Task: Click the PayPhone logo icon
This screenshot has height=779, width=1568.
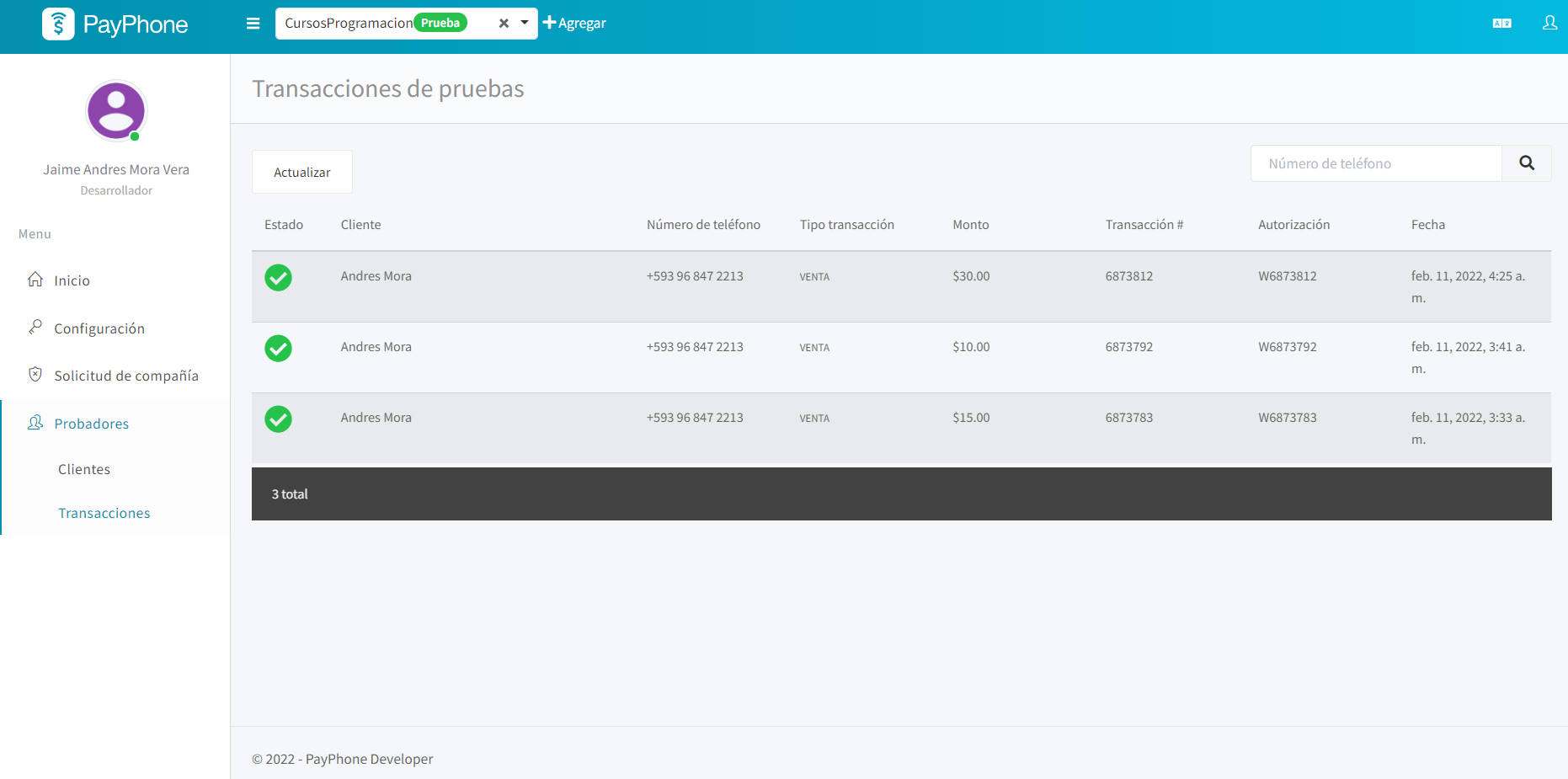Action: (58, 24)
